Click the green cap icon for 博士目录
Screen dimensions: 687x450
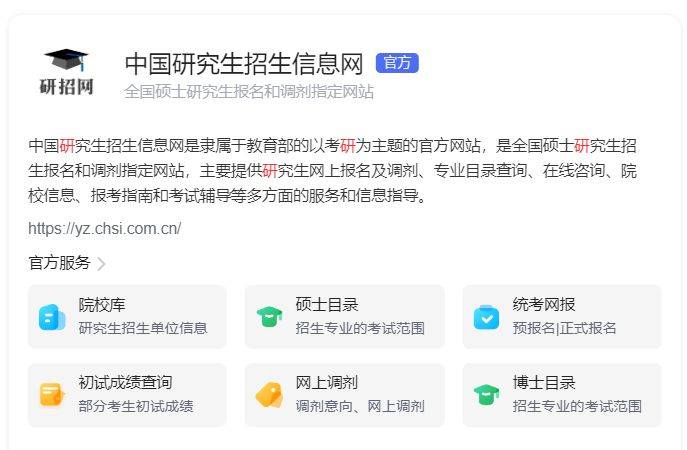click(x=486, y=395)
